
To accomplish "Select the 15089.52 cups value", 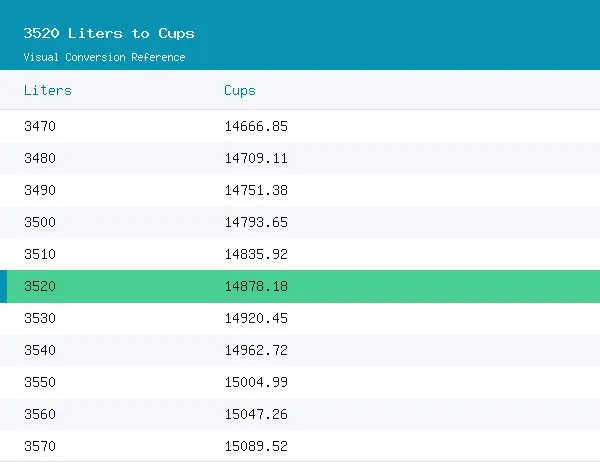I will 256,446.
